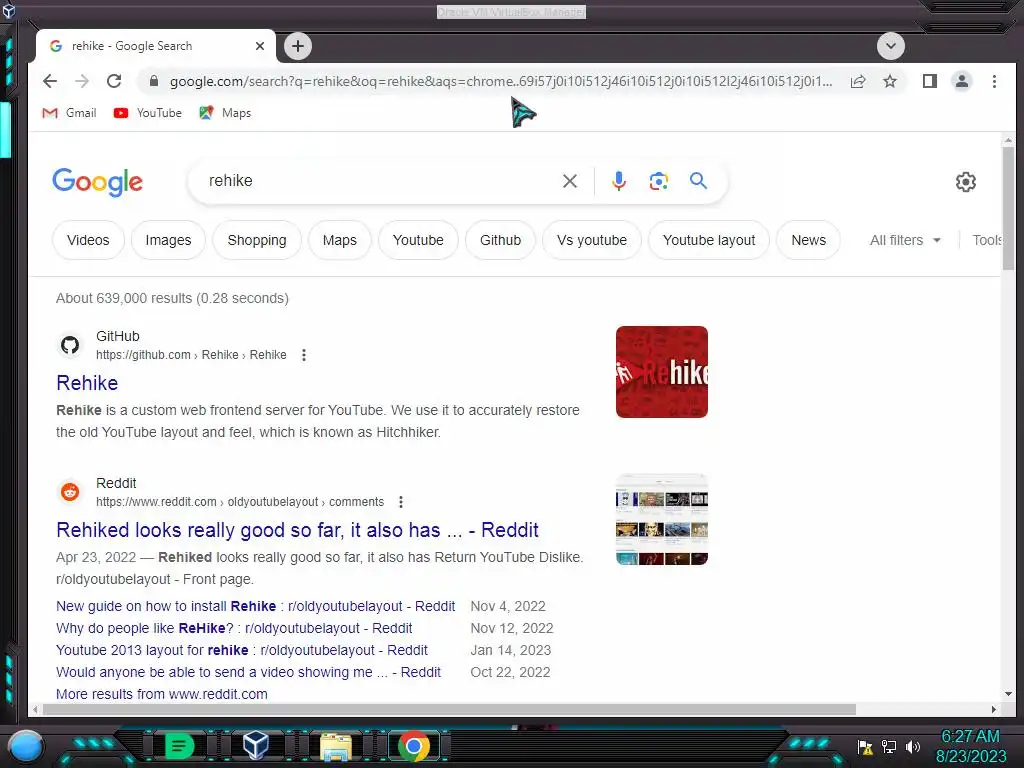Bookmark this page with the star icon
The image size is (1024, 768).
(x=889, y=81)
